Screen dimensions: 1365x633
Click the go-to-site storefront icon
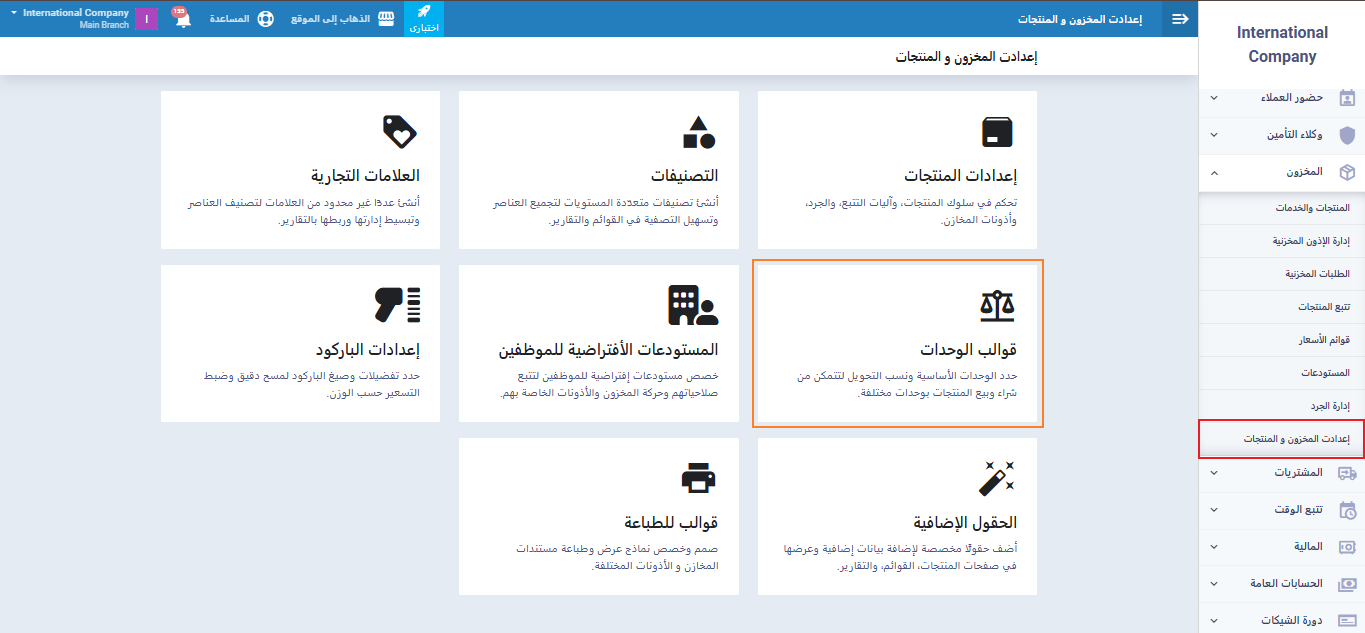pyautogui.click(x=387, y=19)
